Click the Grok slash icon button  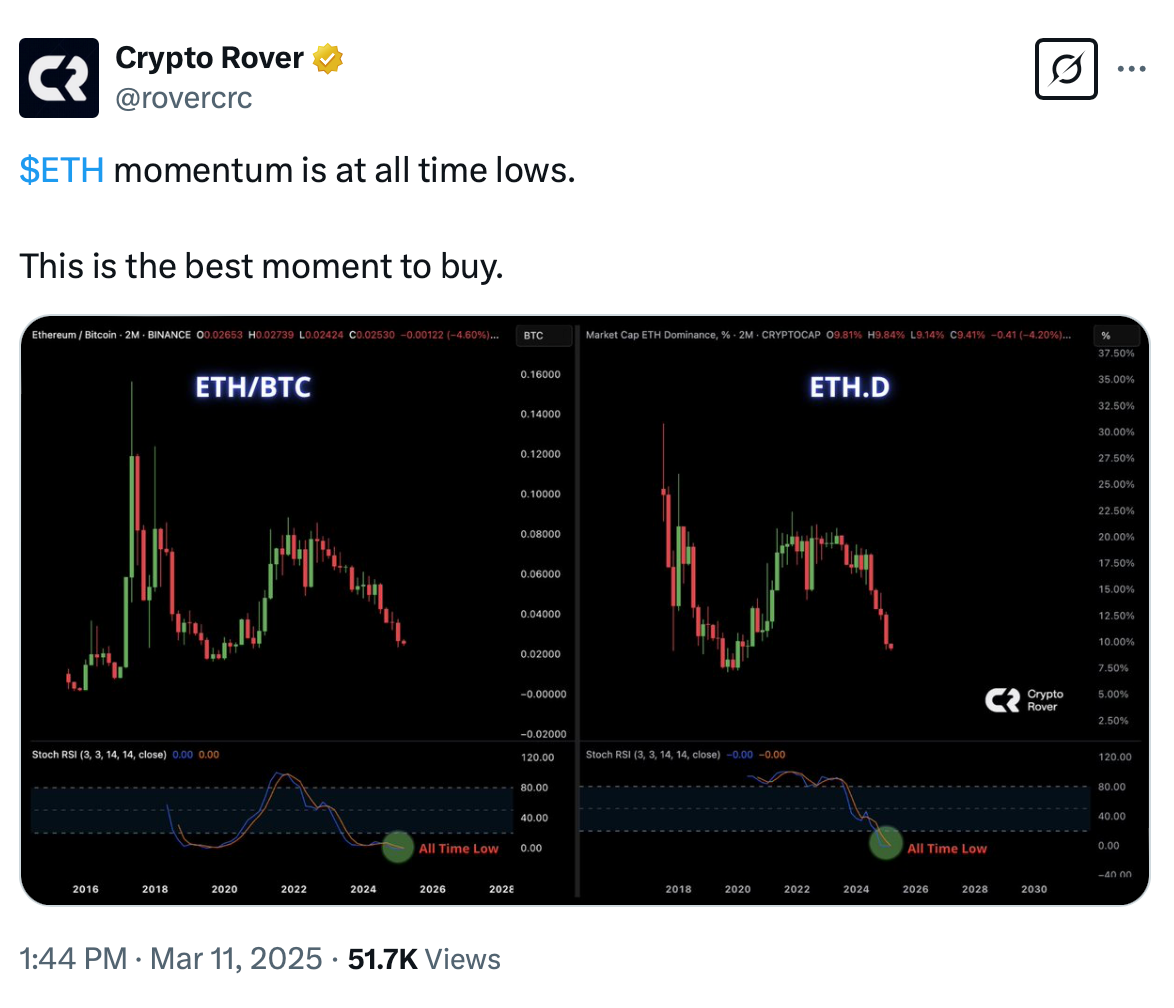click(x=1066, y=69)
